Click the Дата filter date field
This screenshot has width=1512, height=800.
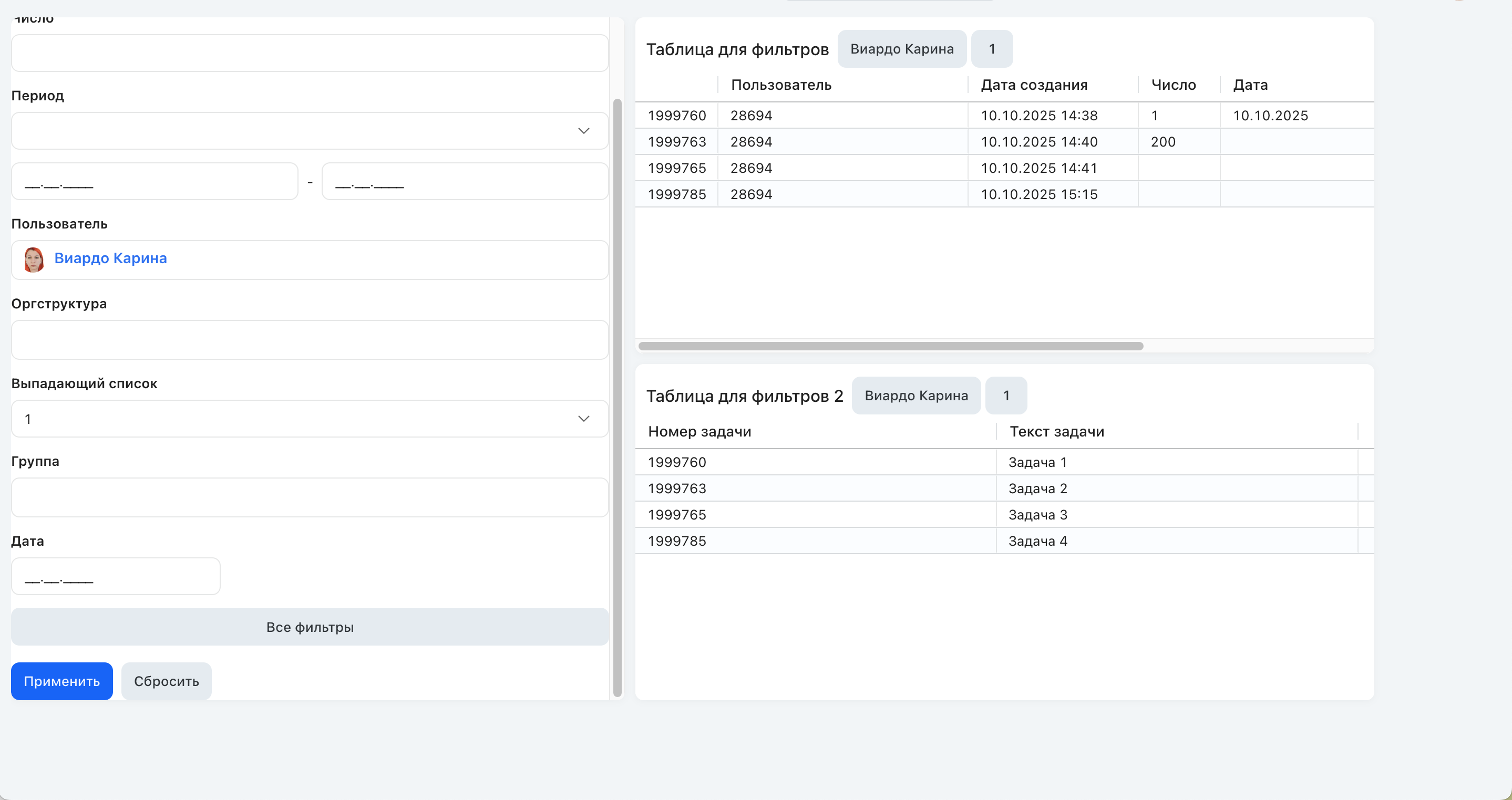coord(116,576)
